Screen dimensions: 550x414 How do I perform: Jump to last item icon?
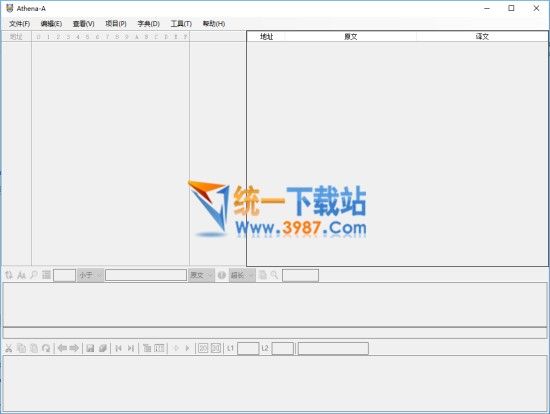coord(130,348)
